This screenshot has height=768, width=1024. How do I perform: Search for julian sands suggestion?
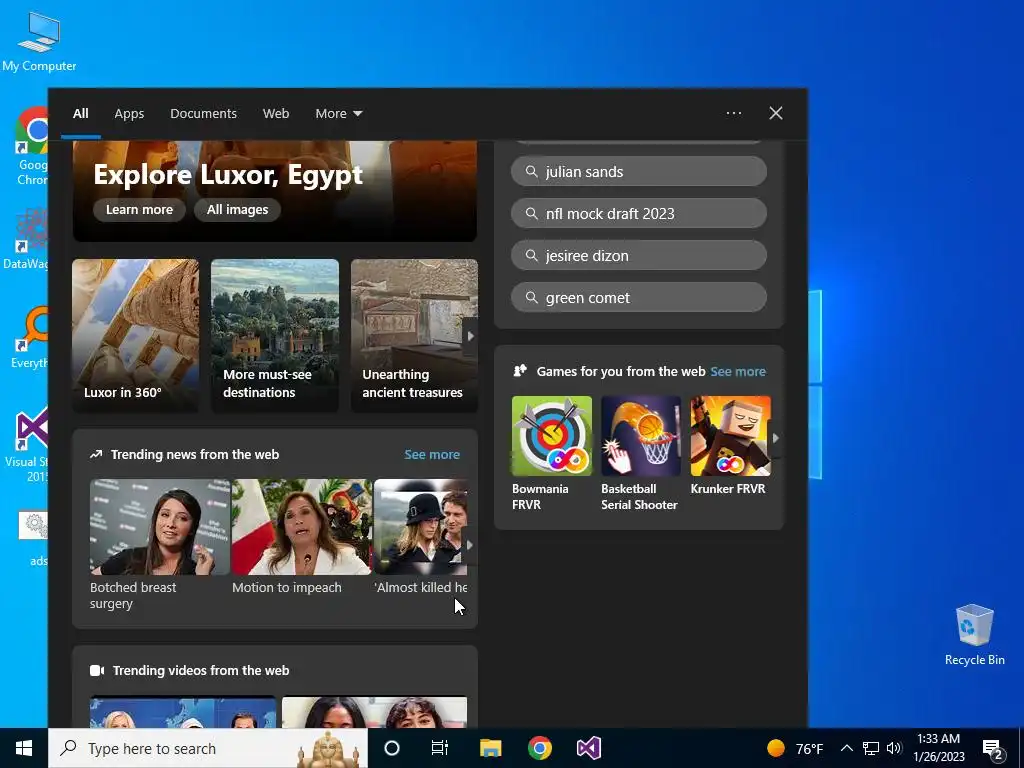click(639, 172)
